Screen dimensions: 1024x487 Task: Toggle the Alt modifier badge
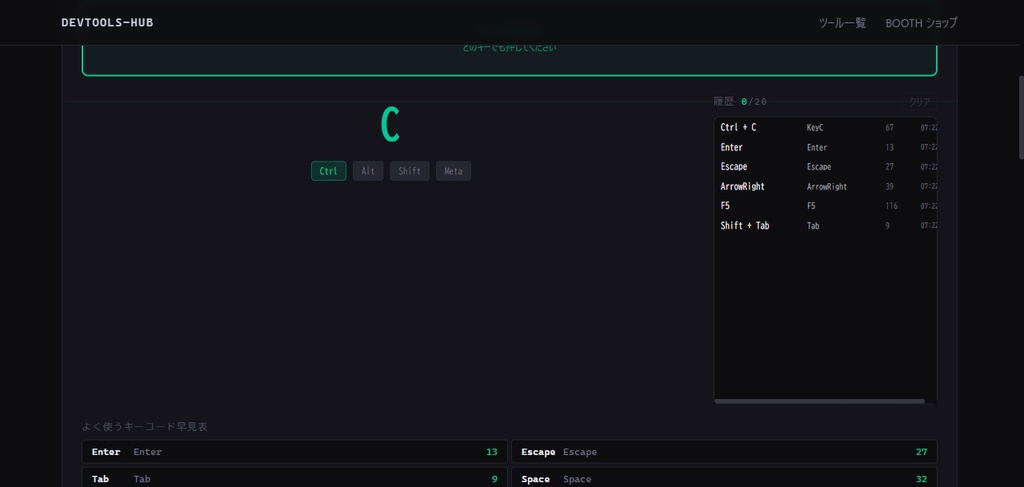368,171
